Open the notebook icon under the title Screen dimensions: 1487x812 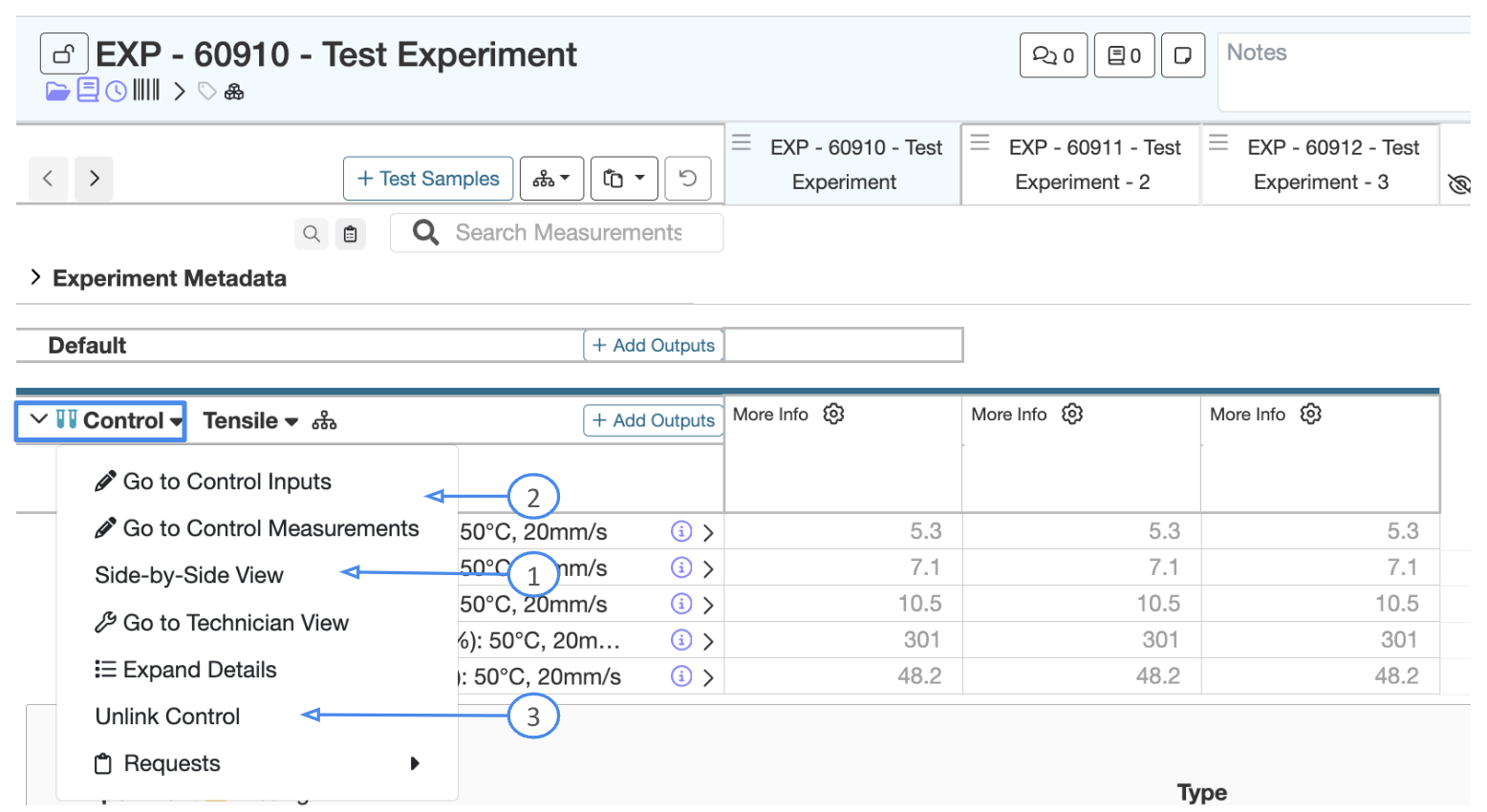point(88,91)
